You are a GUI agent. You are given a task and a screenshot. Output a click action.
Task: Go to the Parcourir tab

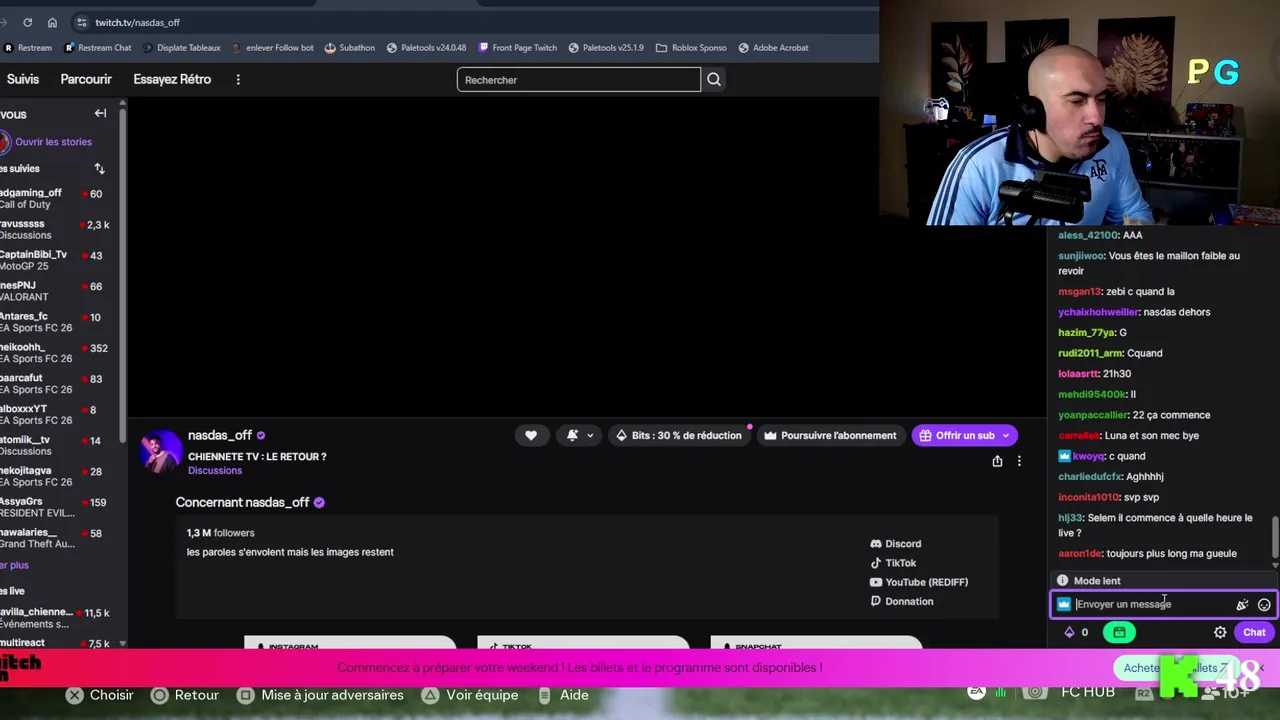coord(86,79)
